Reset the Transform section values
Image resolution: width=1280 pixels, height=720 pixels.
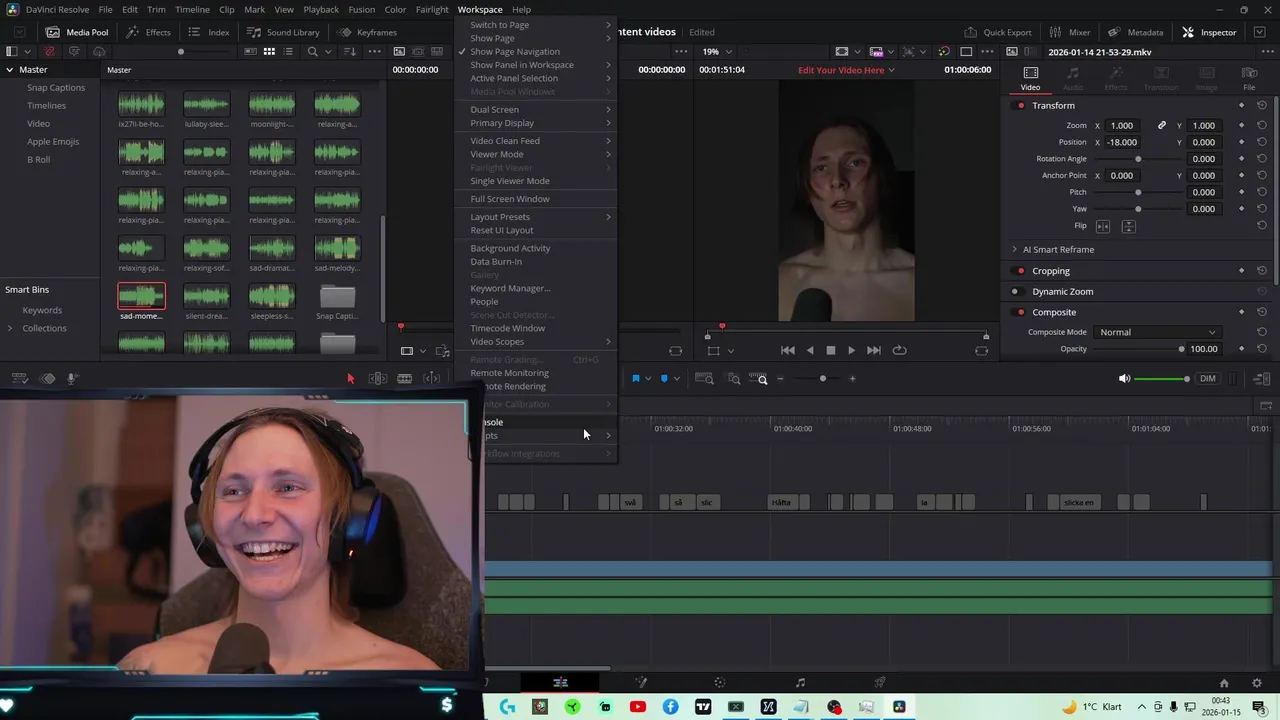[1262, 105]
